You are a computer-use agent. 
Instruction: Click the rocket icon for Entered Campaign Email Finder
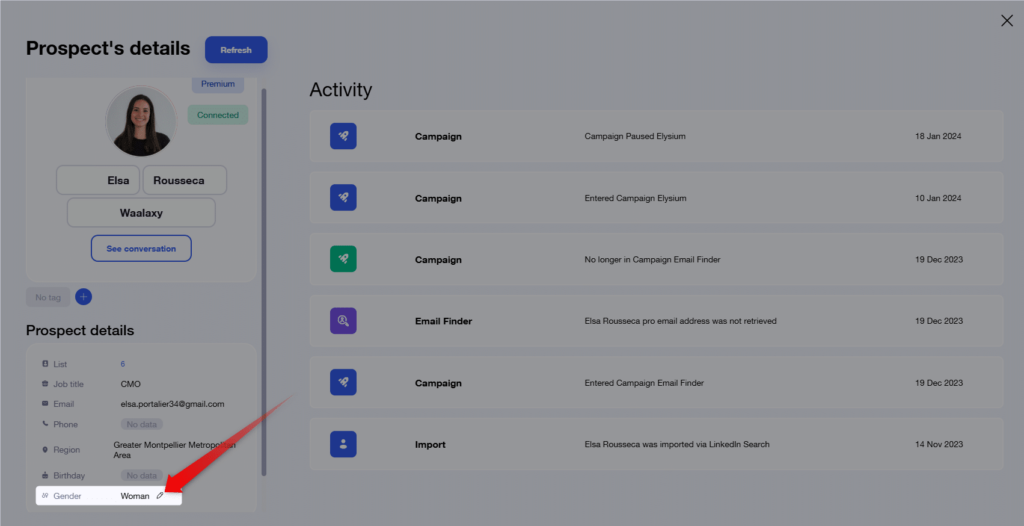343,382
